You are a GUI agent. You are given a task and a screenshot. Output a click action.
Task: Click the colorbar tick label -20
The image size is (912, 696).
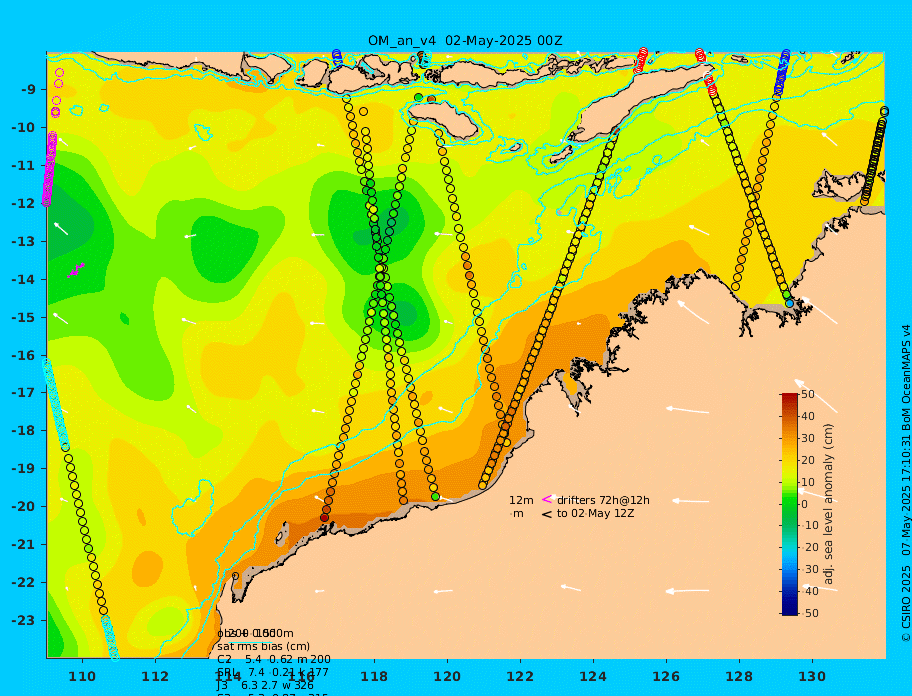click(x=809, y=548)
